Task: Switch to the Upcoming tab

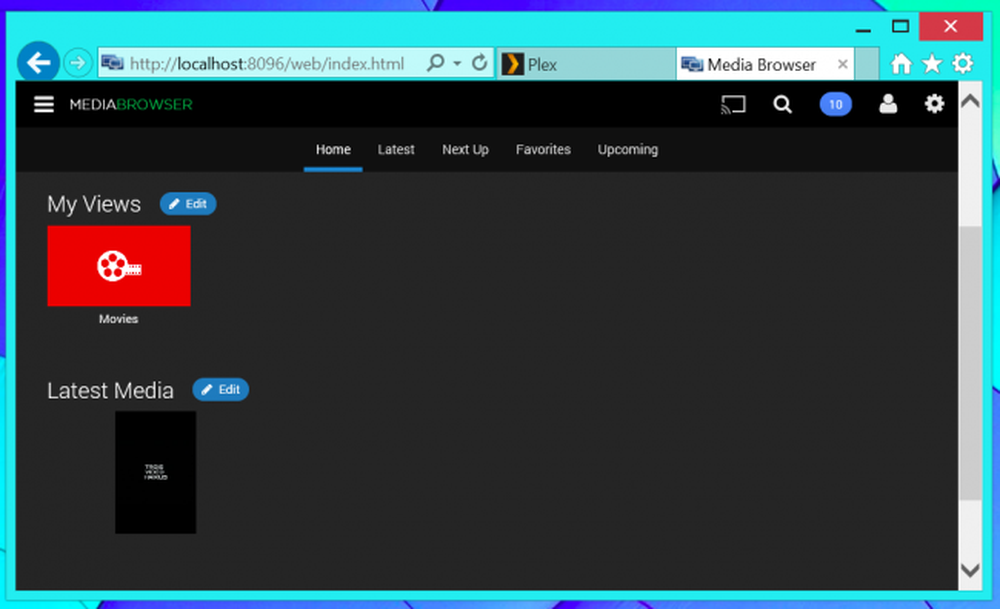Action: coord(628,150)
